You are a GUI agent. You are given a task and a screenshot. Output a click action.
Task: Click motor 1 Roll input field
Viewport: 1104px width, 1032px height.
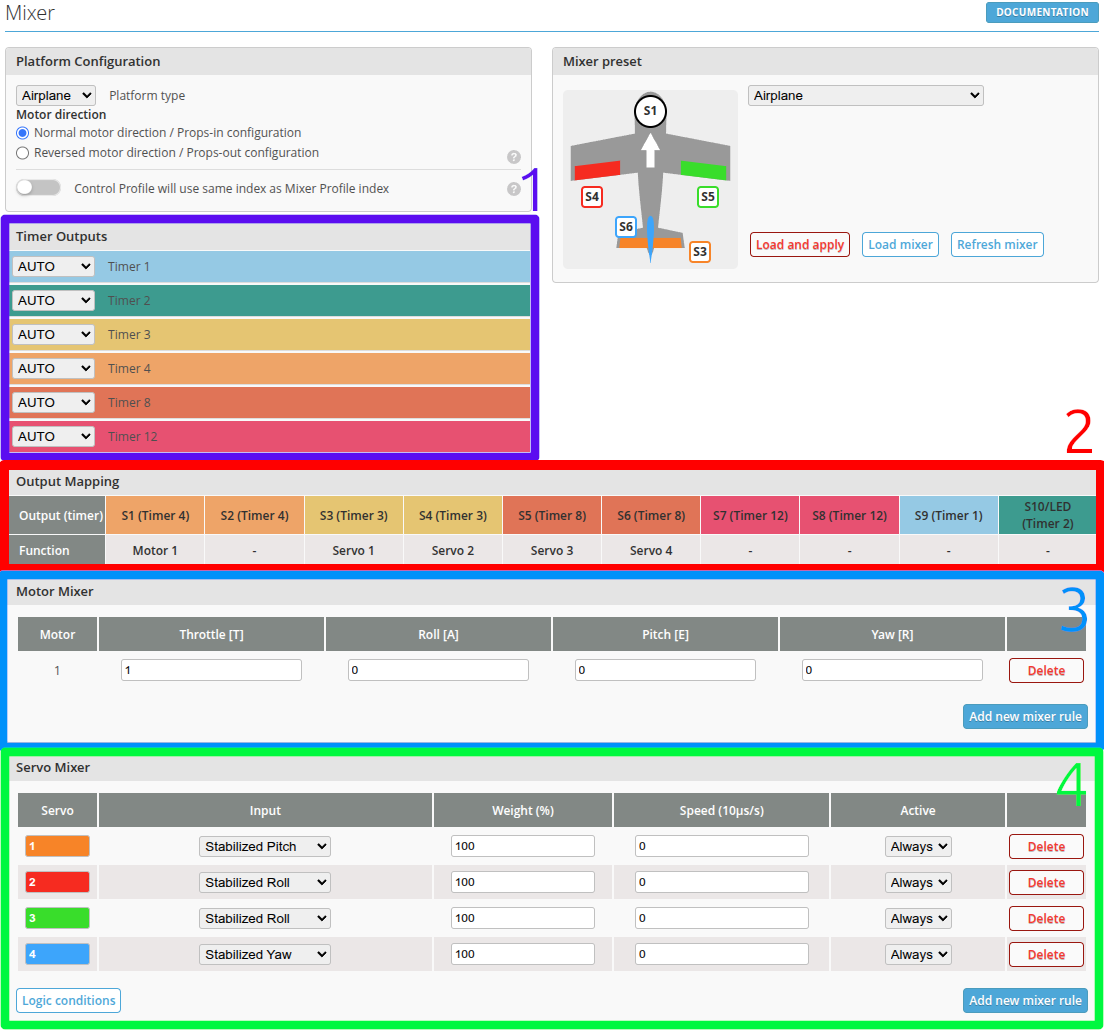438,670
